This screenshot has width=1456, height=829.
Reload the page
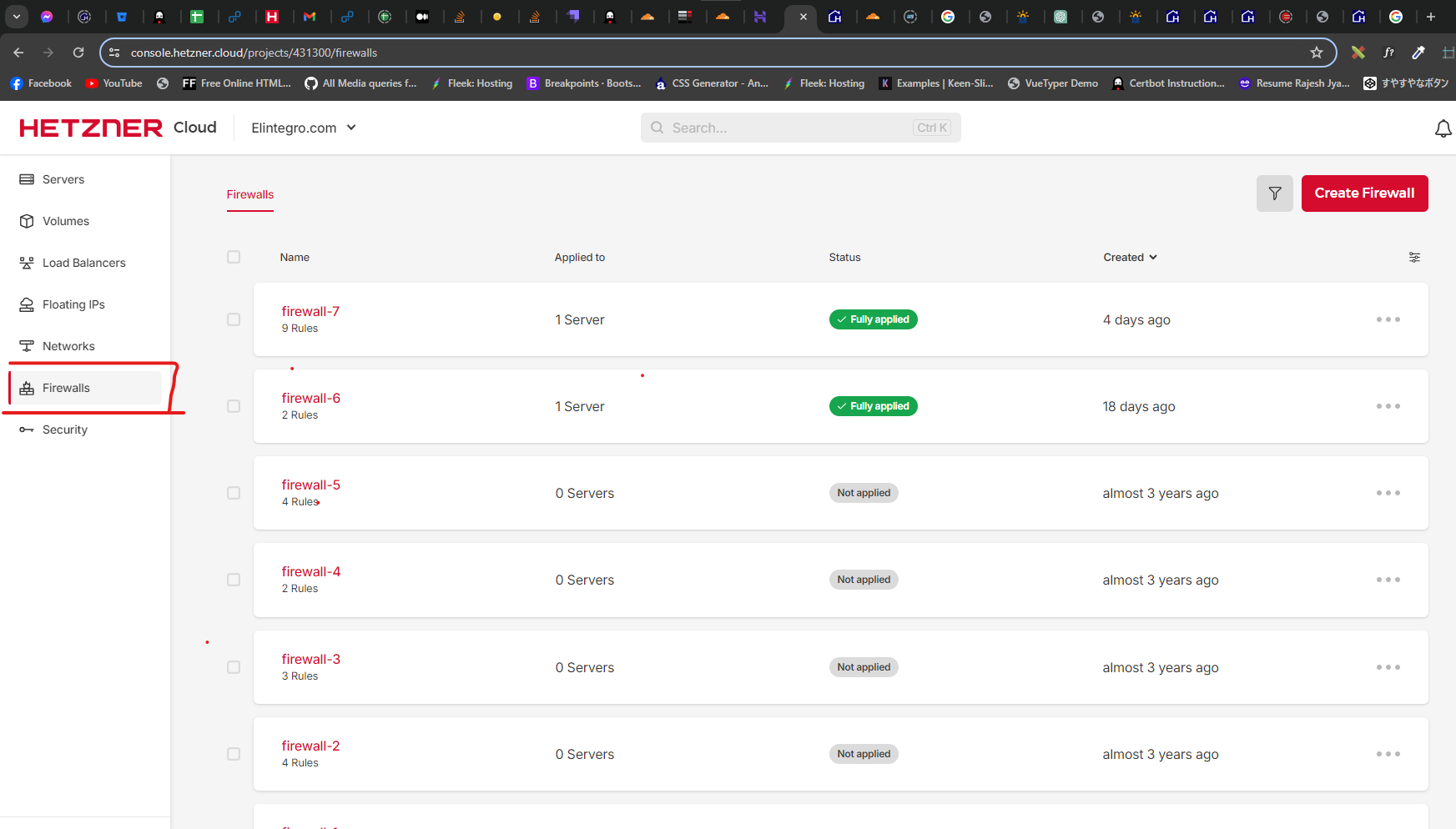point(78,53)
